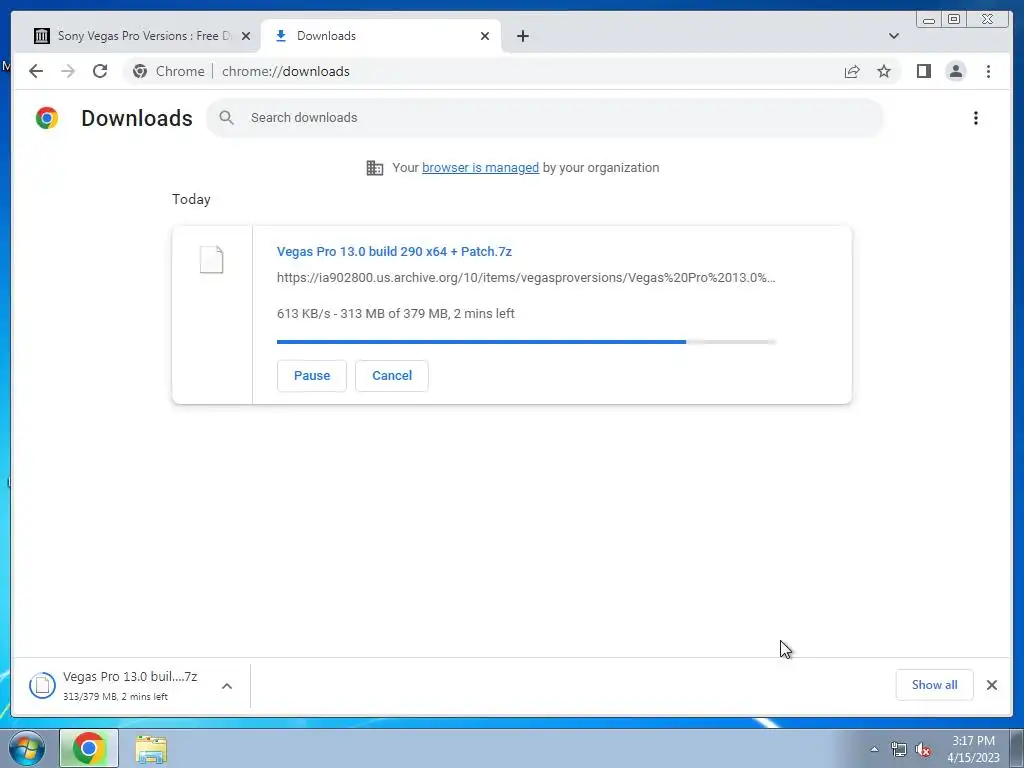Click the search magnifier icon
This screenshot has width=1024, height=768.
227,118
